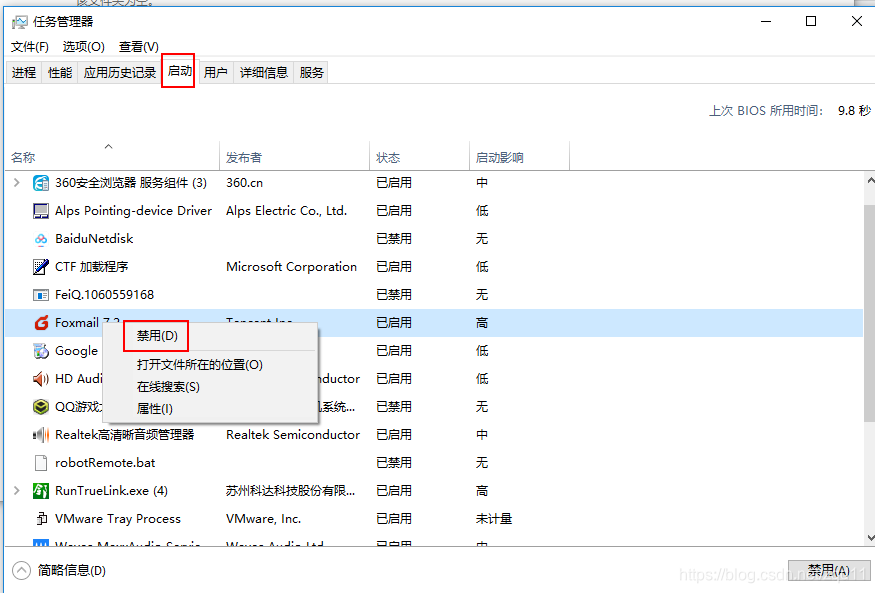
Task: Click 已禁用 status in BaiduNetdisk row
Action: 394,239
